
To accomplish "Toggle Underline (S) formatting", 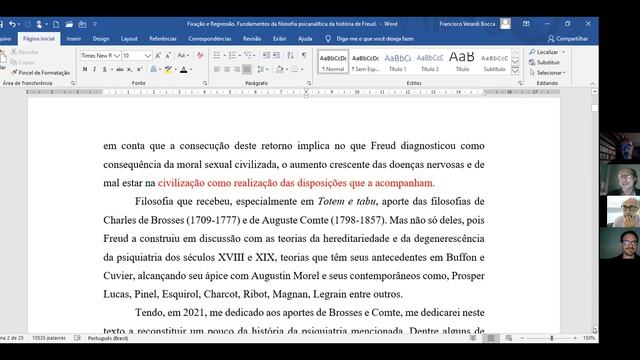I will [x=104, y=69].
